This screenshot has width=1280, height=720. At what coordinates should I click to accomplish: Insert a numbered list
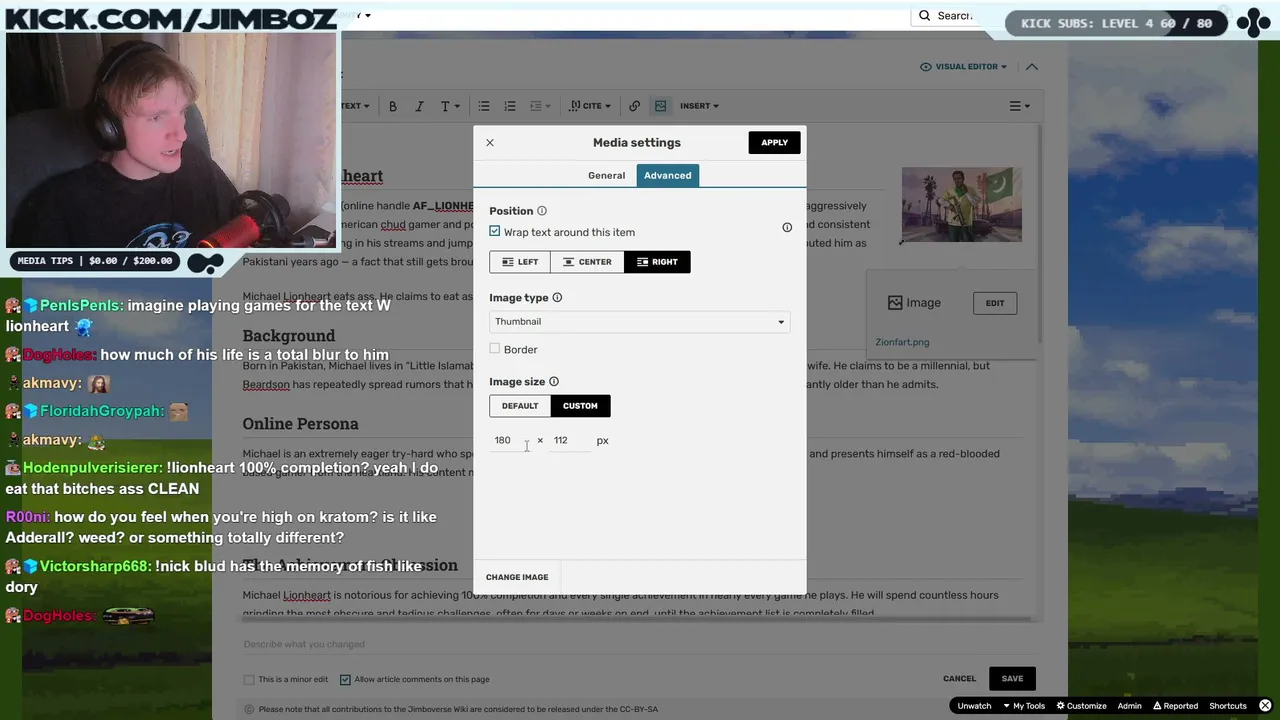(510, 106)
